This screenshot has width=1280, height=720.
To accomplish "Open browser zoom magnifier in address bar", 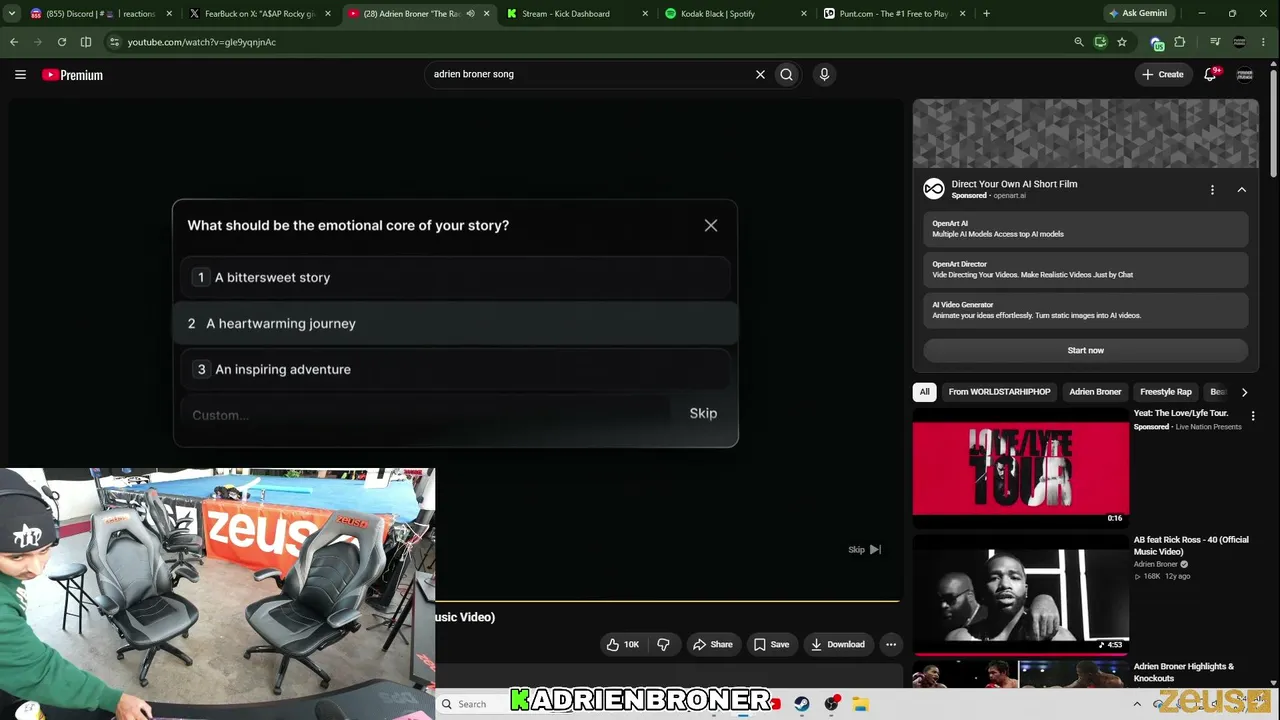I will point(1078,42).
